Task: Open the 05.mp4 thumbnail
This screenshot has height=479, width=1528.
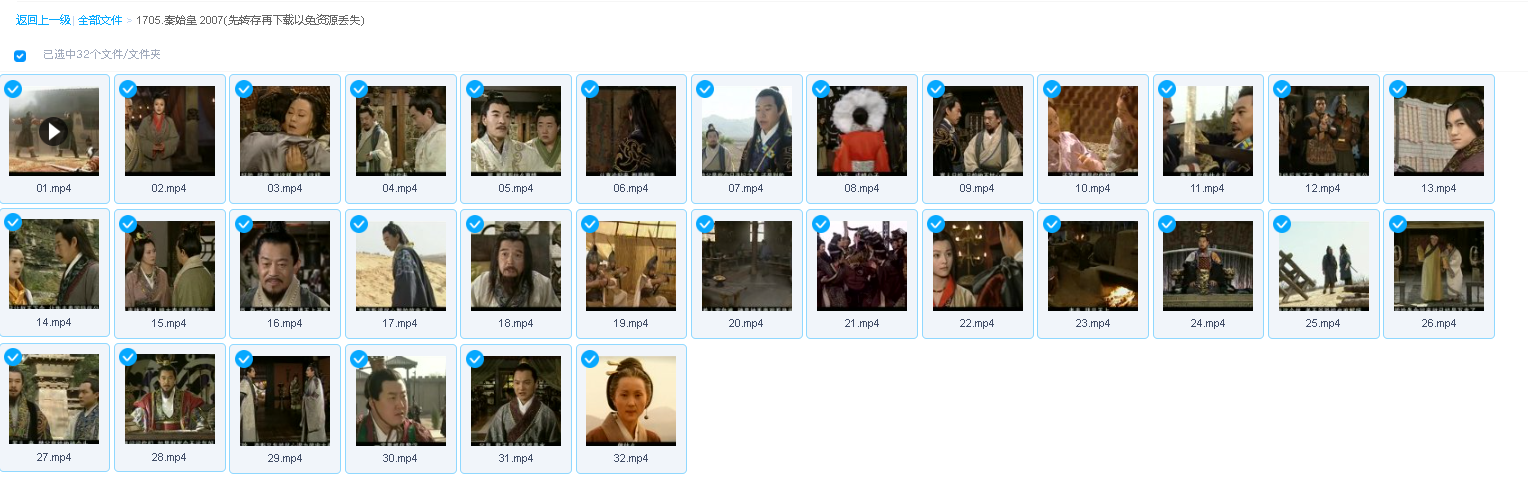Action: [516, 131]
